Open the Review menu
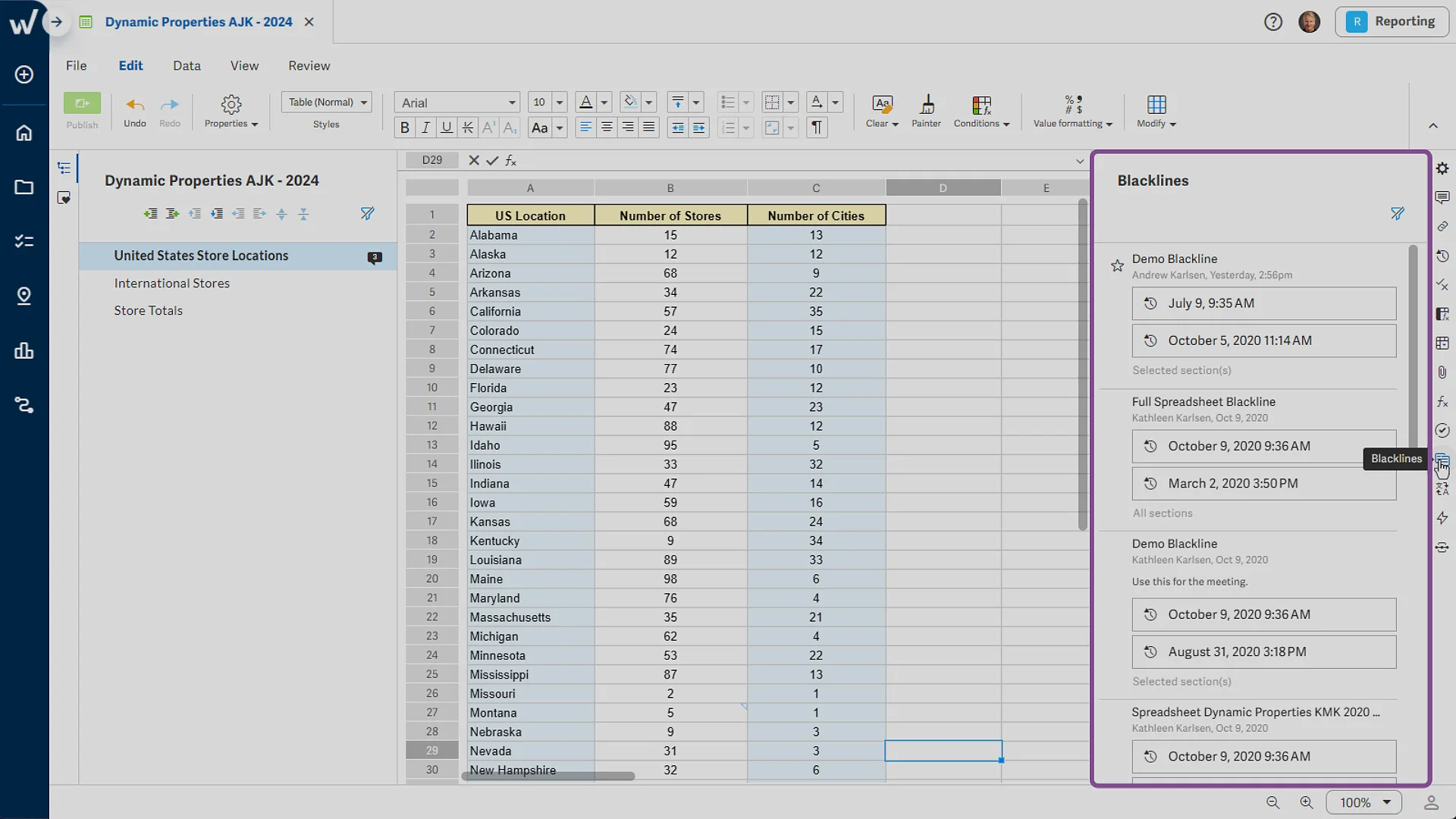Viewport: 1456px width, 819px height. (309, 65)
